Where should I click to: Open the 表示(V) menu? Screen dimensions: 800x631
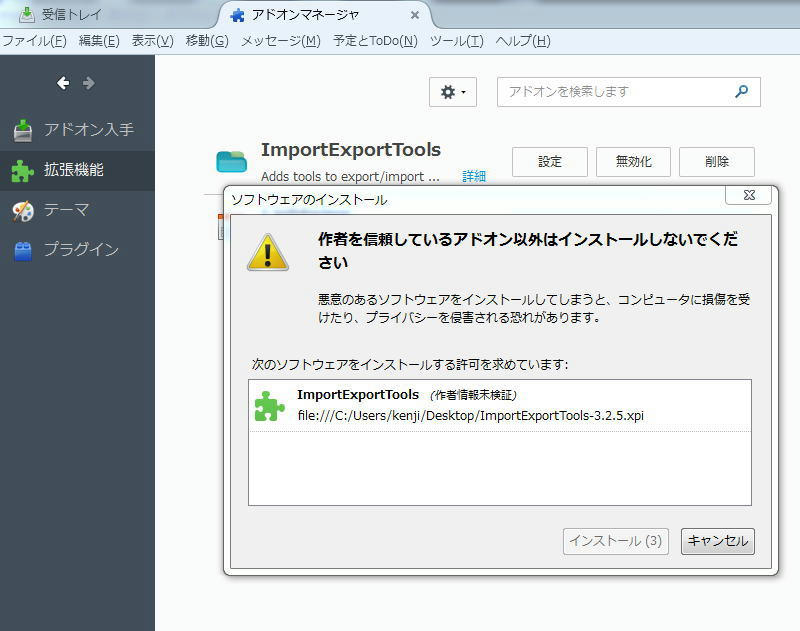pyautogui.click(x=153, y=41)
